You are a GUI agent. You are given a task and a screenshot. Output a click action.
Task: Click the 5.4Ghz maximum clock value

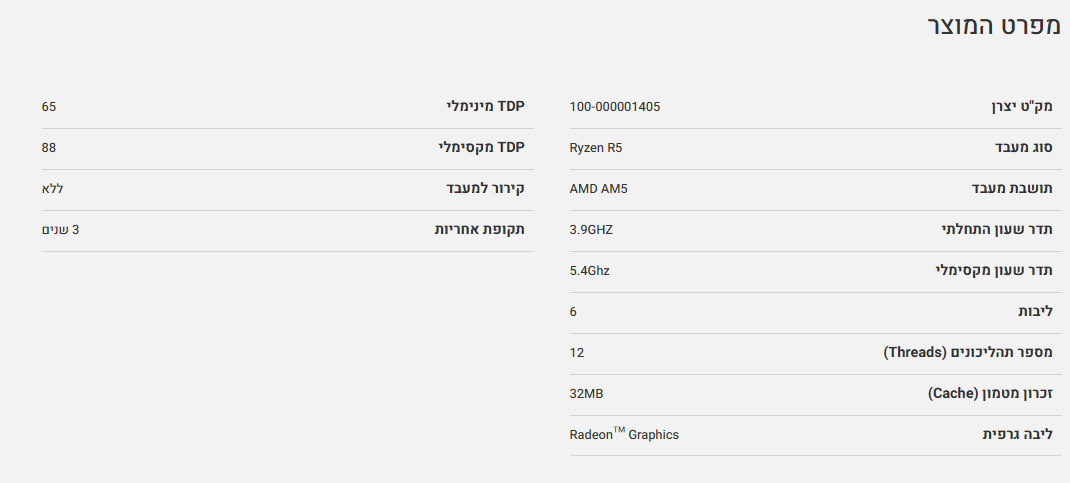coord(589,271)
